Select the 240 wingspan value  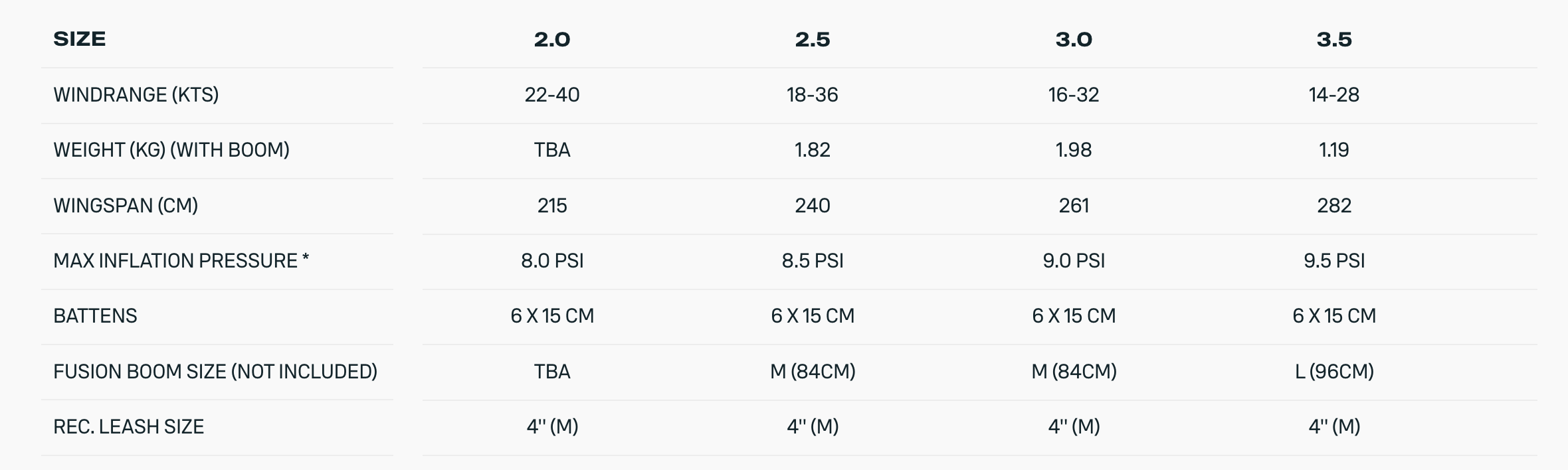point(813,206)
